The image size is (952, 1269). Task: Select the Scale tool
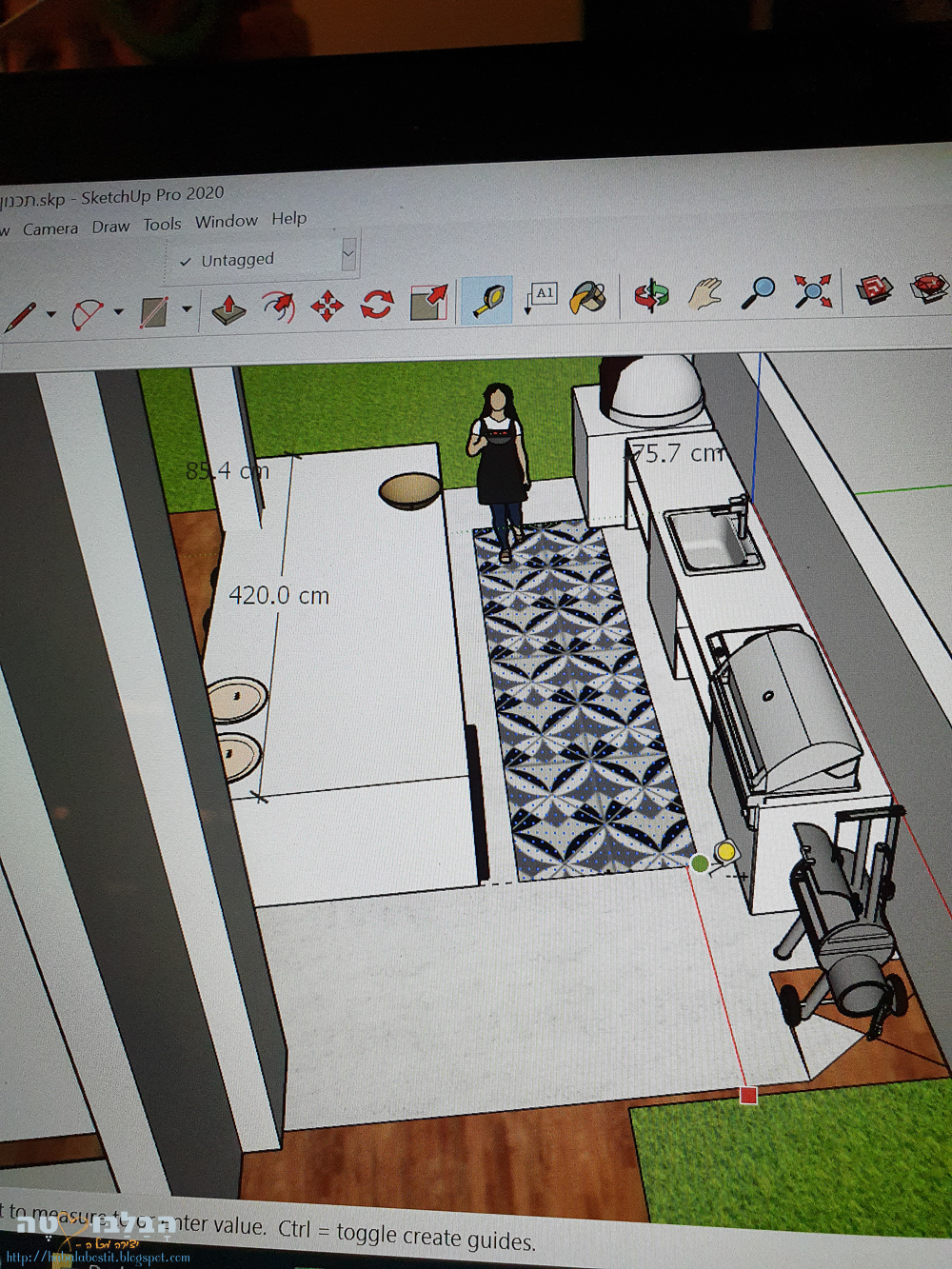(x=428, y=303)
